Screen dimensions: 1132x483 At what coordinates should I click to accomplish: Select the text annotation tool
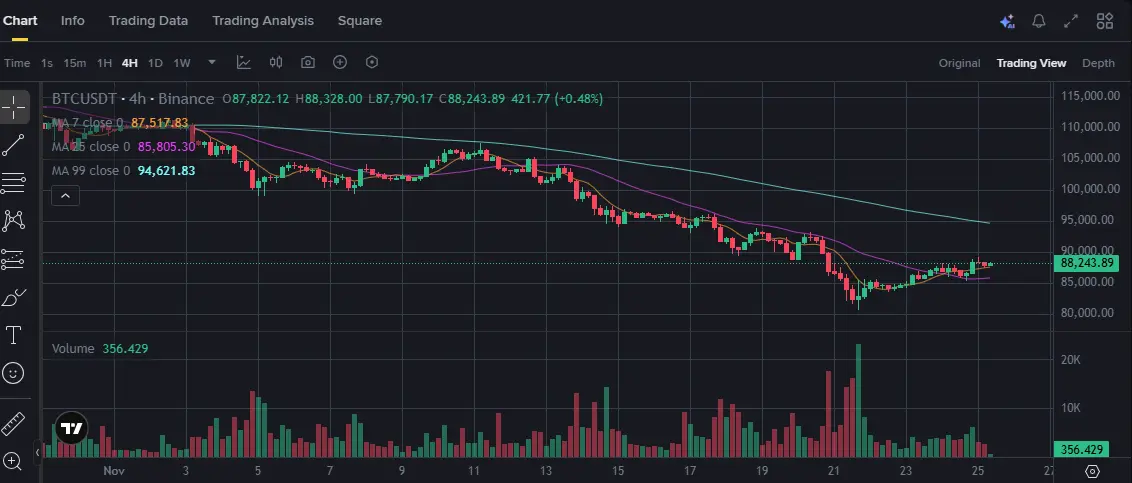point(13,334)
